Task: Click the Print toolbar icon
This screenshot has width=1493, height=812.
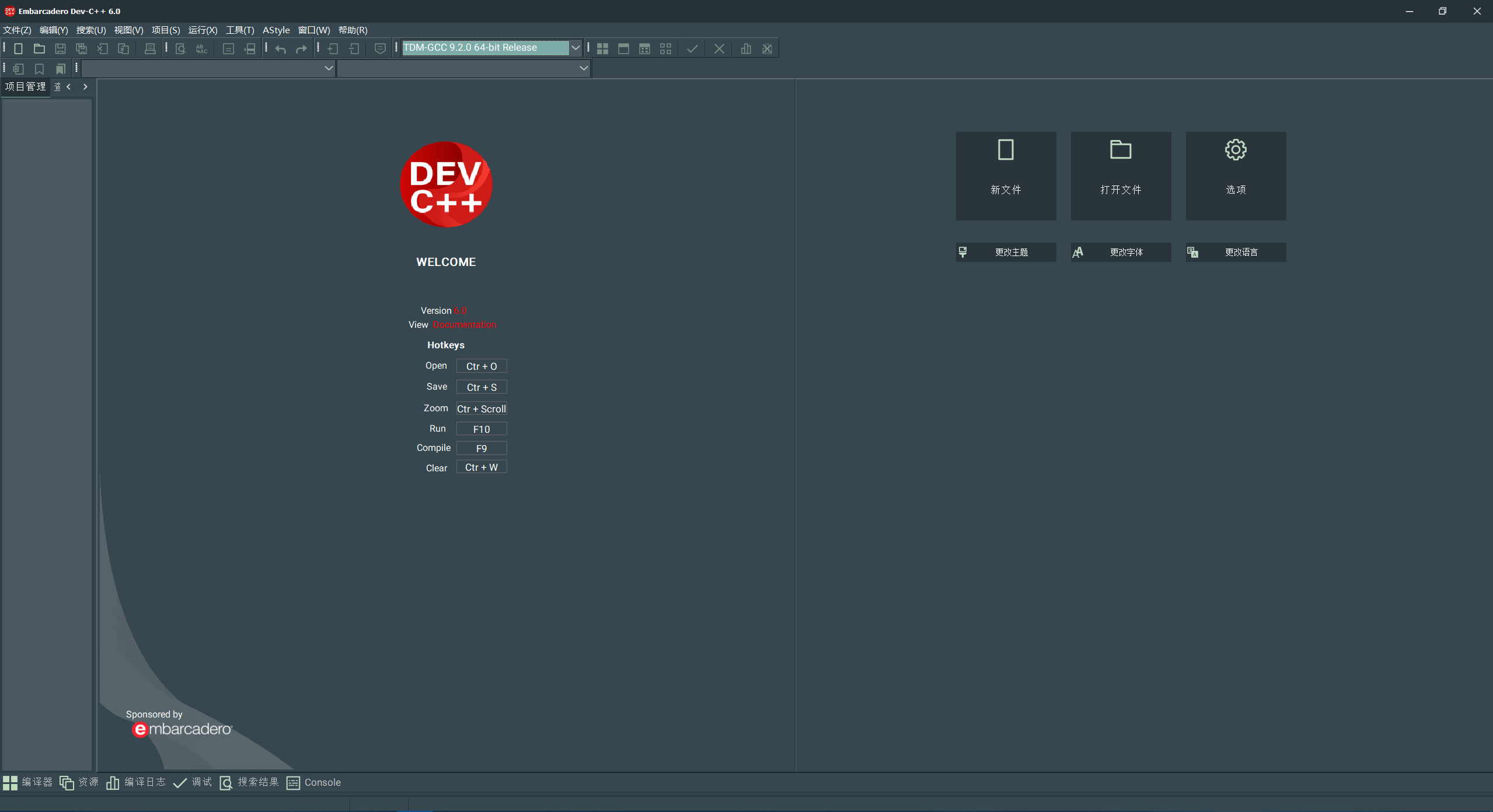Action: pos(150,48)
